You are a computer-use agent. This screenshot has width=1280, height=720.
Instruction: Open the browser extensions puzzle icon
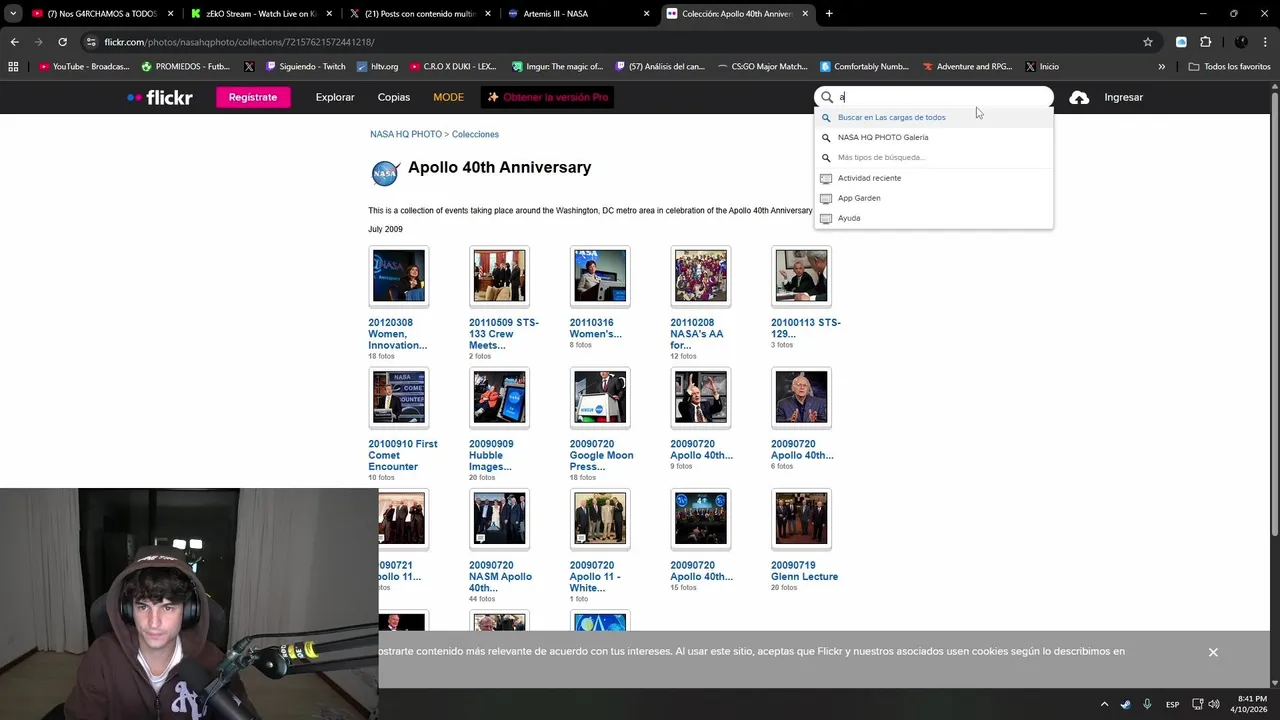tap(1205, 42)
